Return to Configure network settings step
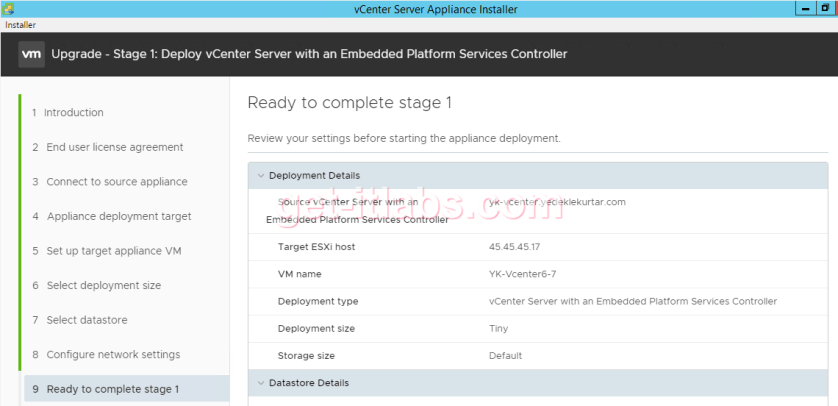Screen dimensions: 838x406 pos(113,354)
